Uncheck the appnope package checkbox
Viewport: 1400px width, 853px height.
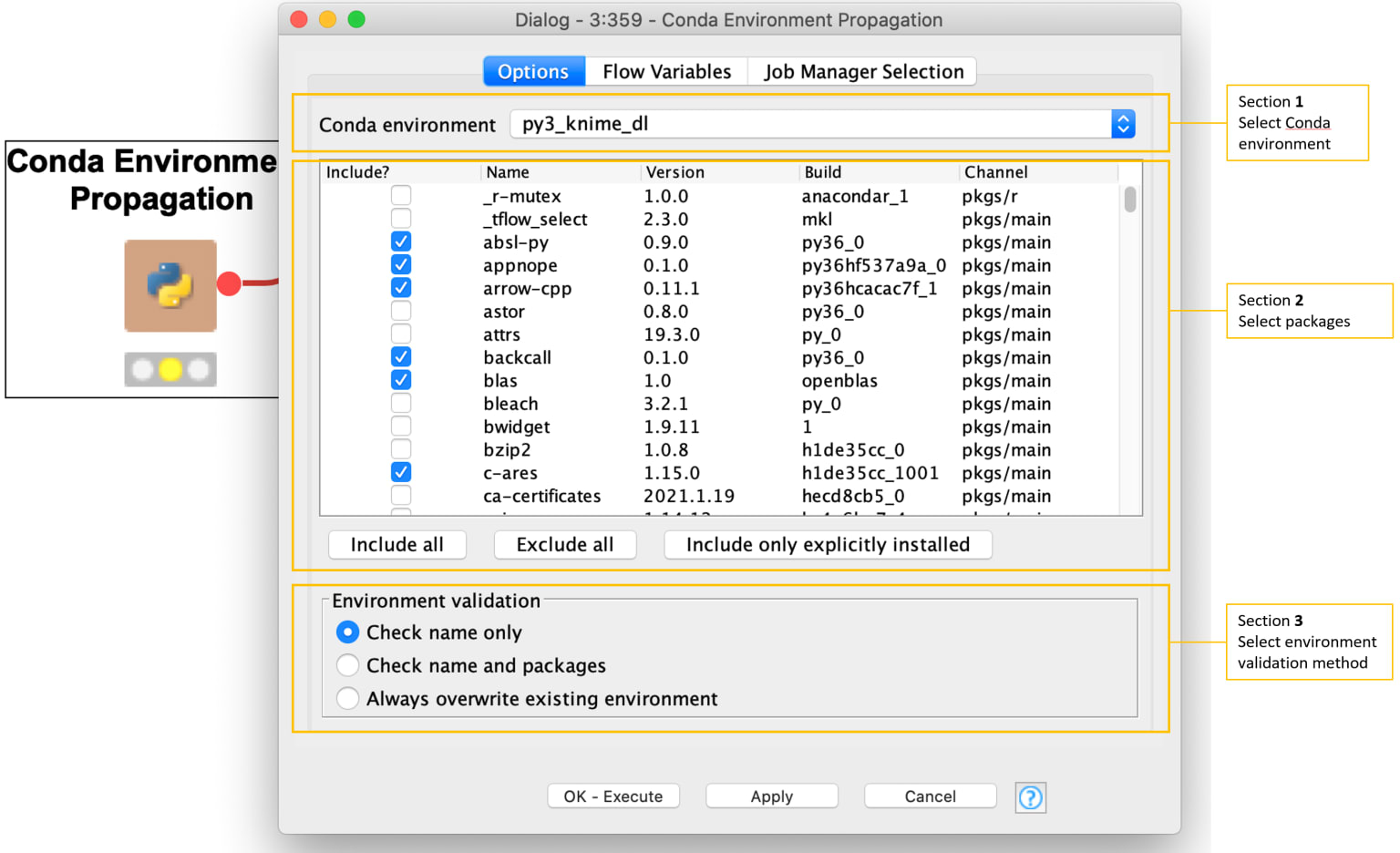401,264
